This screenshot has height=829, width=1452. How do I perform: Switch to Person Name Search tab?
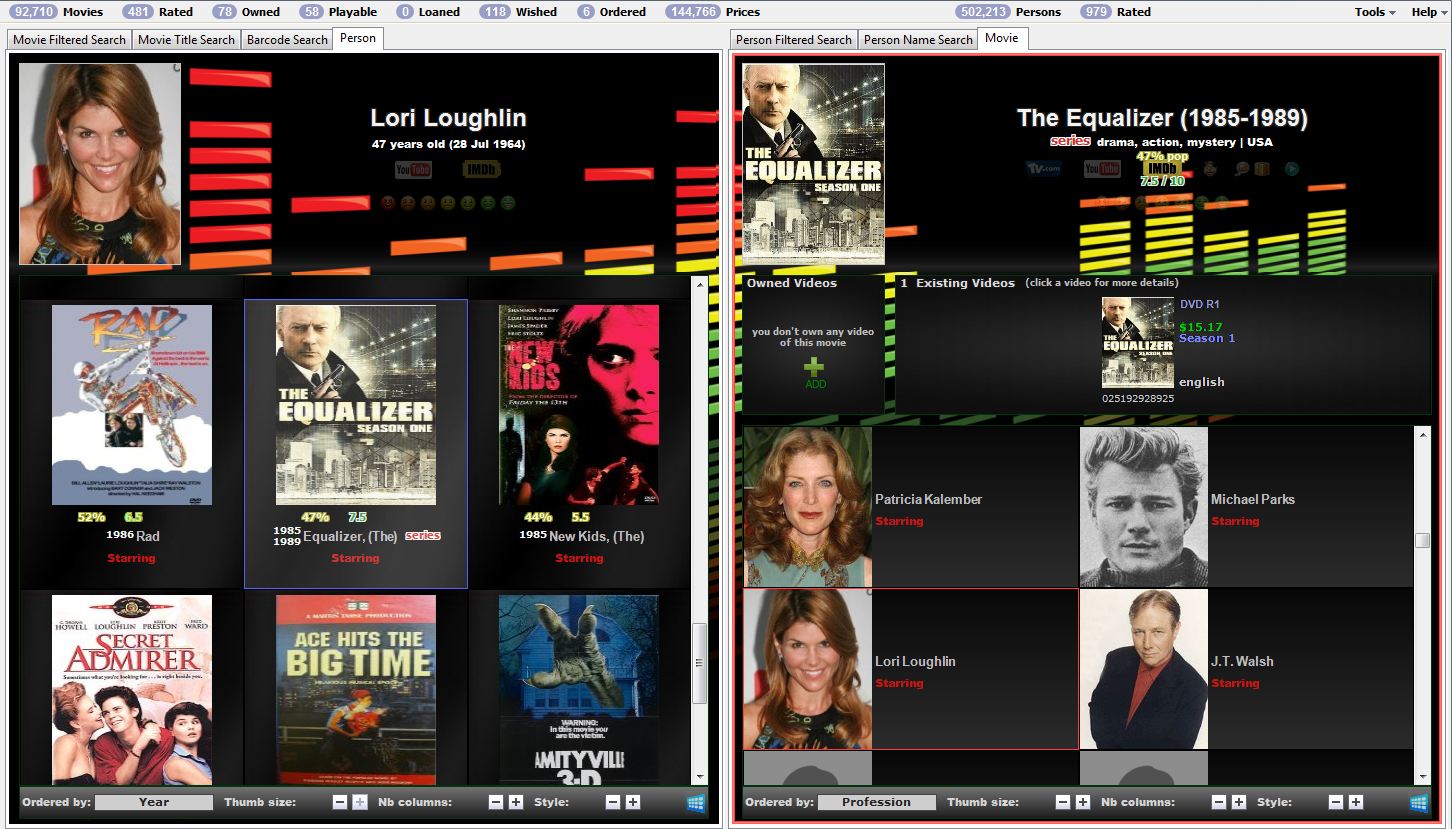[x=918, y=40]
